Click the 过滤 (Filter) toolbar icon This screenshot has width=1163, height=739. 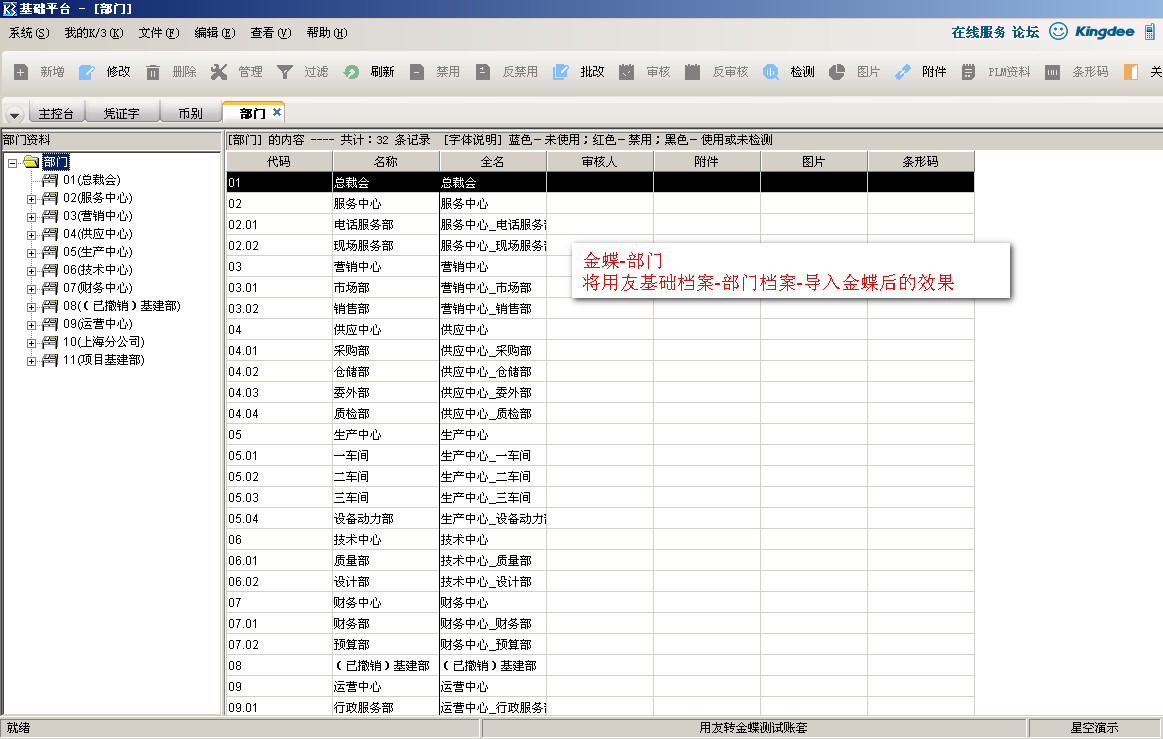(x=285, y=72)
